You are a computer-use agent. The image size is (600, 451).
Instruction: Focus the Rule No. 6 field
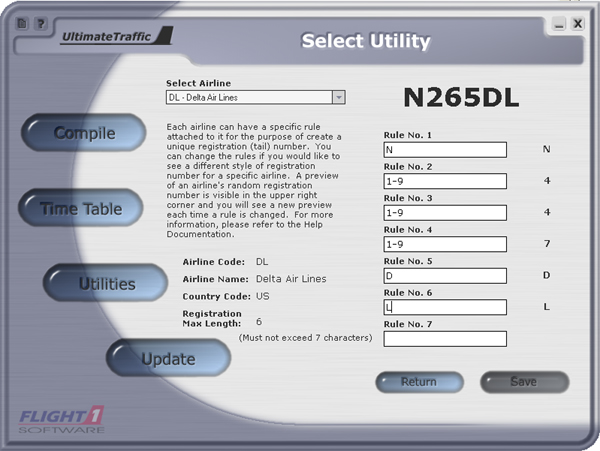pyautogui.click(x=445, y=307)
